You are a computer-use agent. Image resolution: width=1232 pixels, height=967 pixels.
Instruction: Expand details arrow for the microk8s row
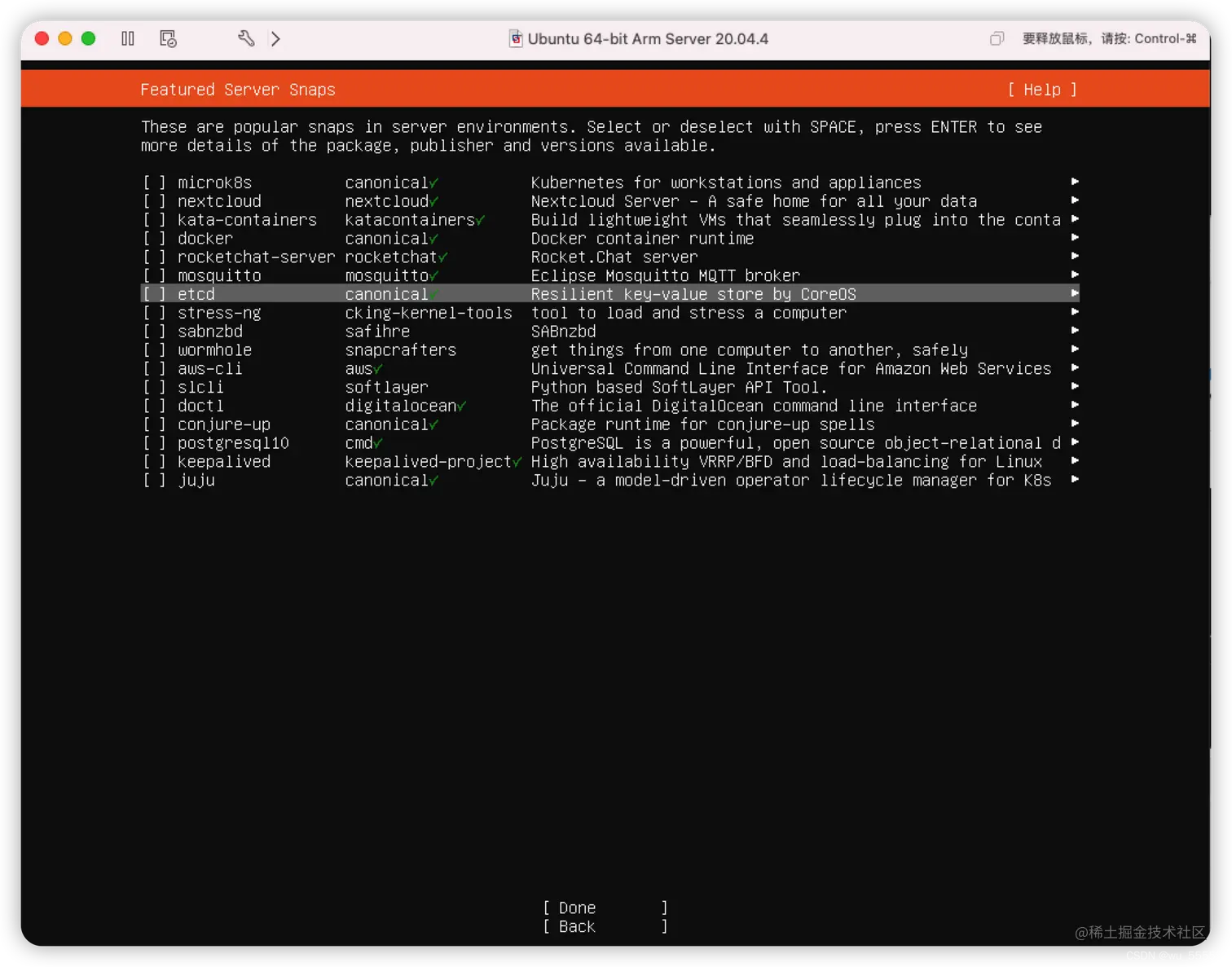tap(1075, 182)
